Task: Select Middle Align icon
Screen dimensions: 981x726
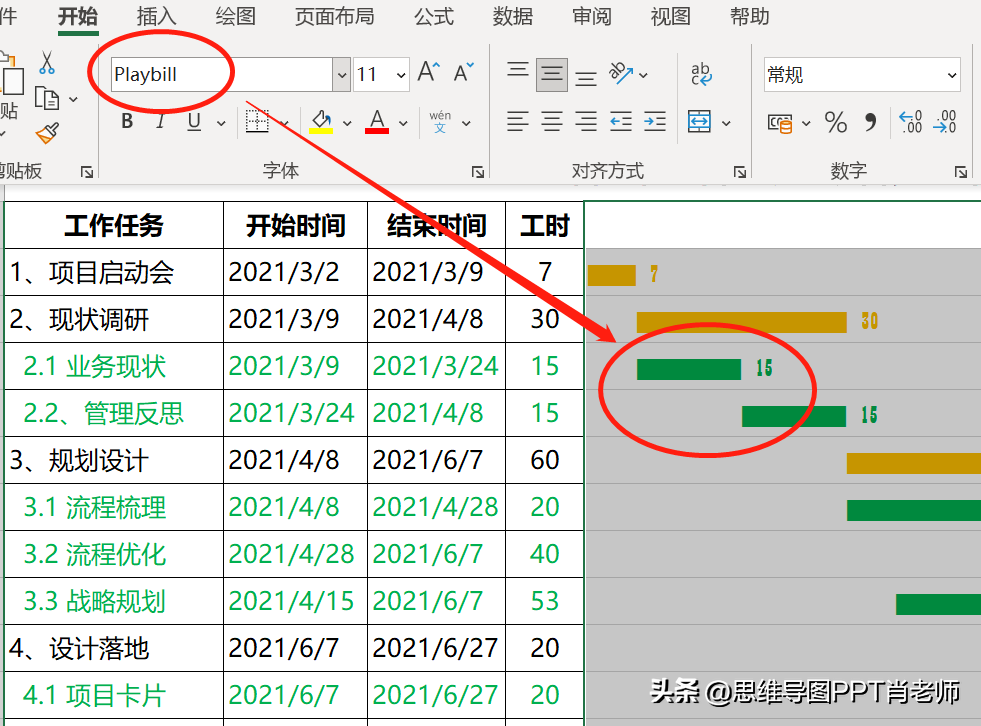Action: tap(552, 74)
